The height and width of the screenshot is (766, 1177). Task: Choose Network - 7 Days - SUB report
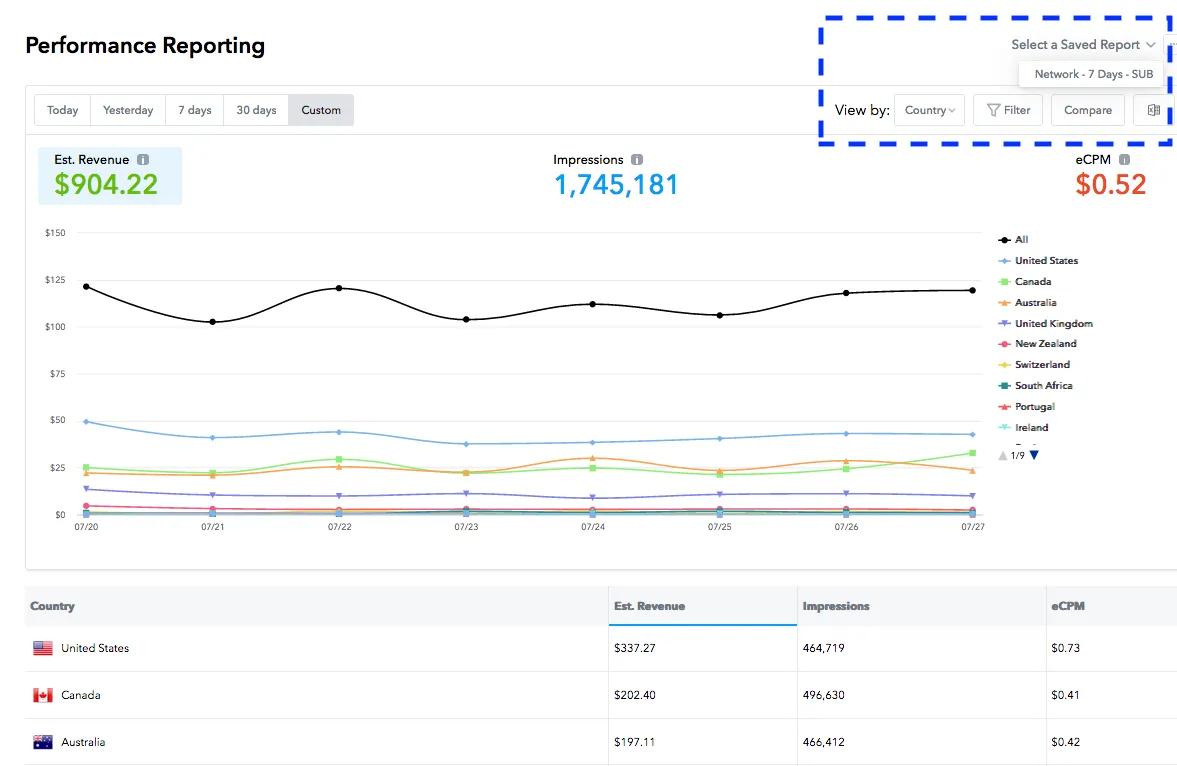[x=1093, y=74]
